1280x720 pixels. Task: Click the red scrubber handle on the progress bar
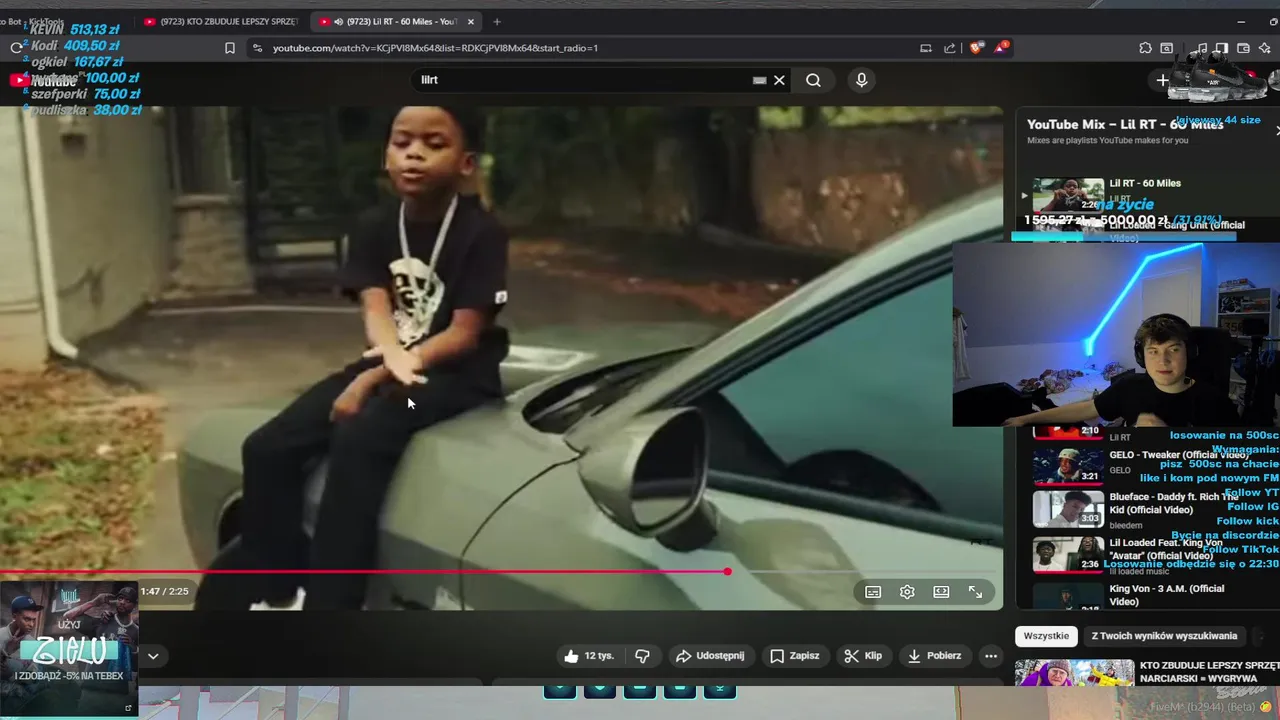728,572
